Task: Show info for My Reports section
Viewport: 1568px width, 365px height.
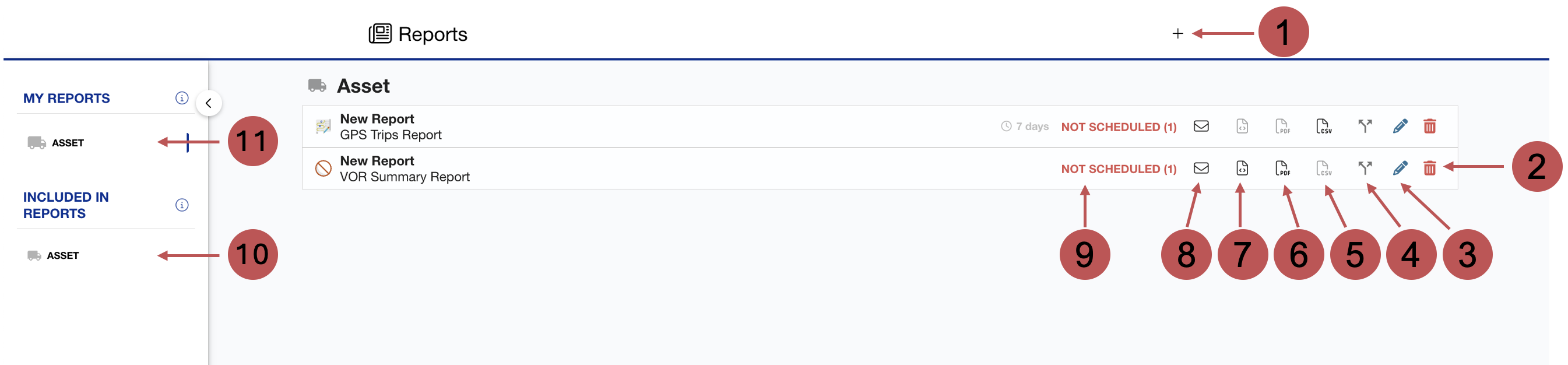Action: pos(181,98)
